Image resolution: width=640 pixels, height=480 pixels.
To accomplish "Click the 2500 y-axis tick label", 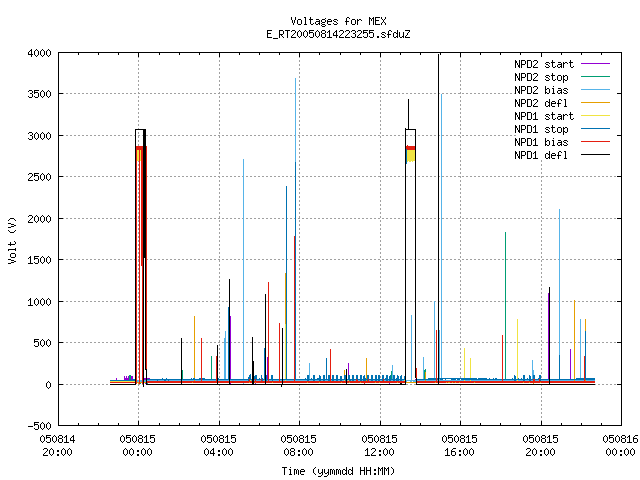I will 40,177.
